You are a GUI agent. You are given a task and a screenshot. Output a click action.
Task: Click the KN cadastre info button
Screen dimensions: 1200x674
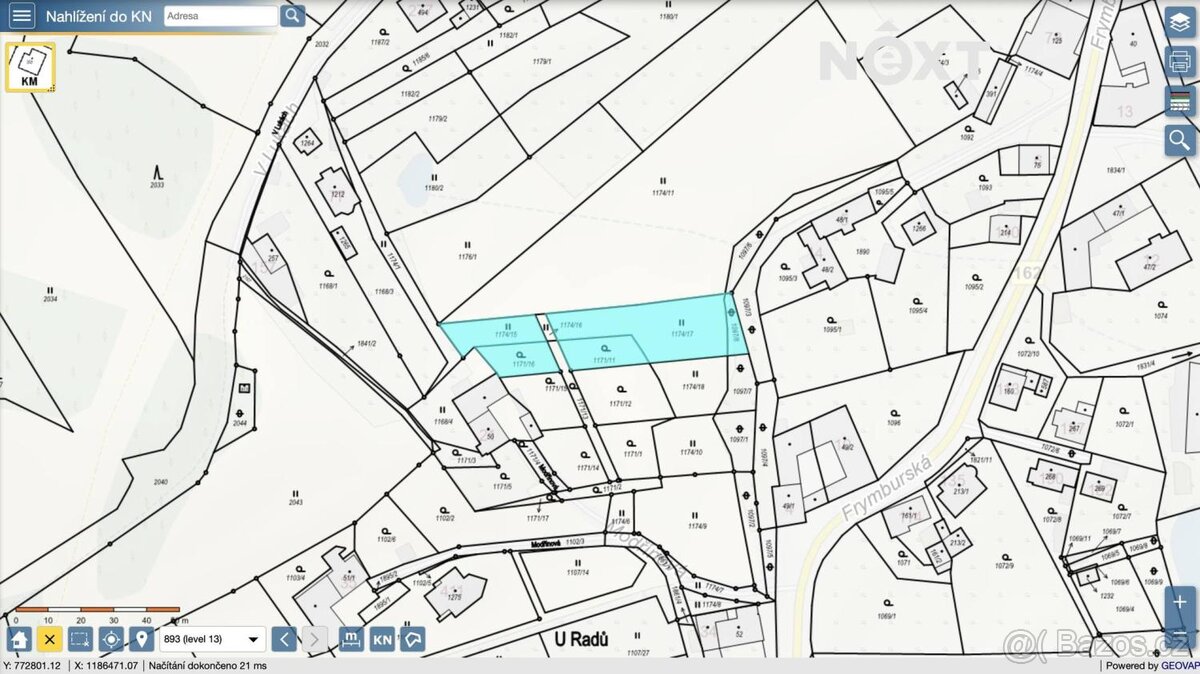pyautogui.click(x=382, y=639)
